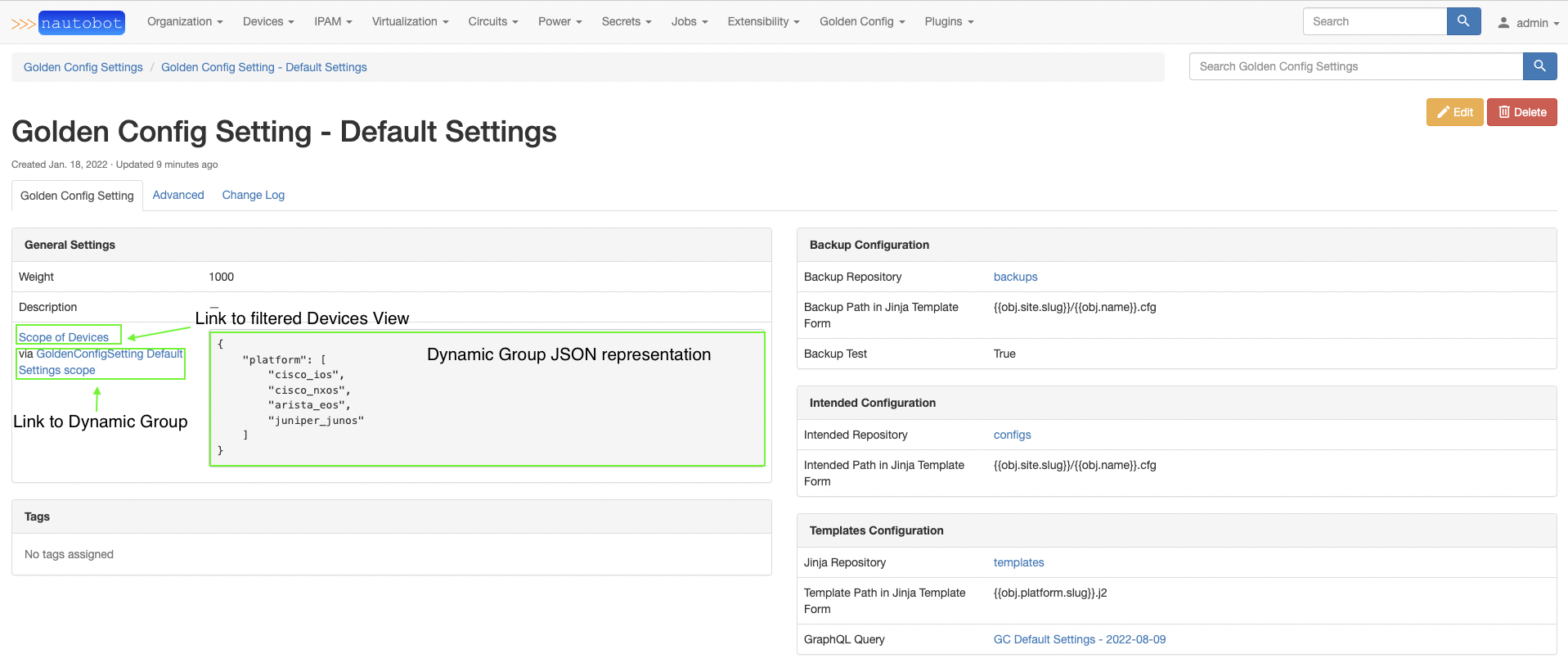
Task: Open the admin user menu
Action: click(1528, 23)
